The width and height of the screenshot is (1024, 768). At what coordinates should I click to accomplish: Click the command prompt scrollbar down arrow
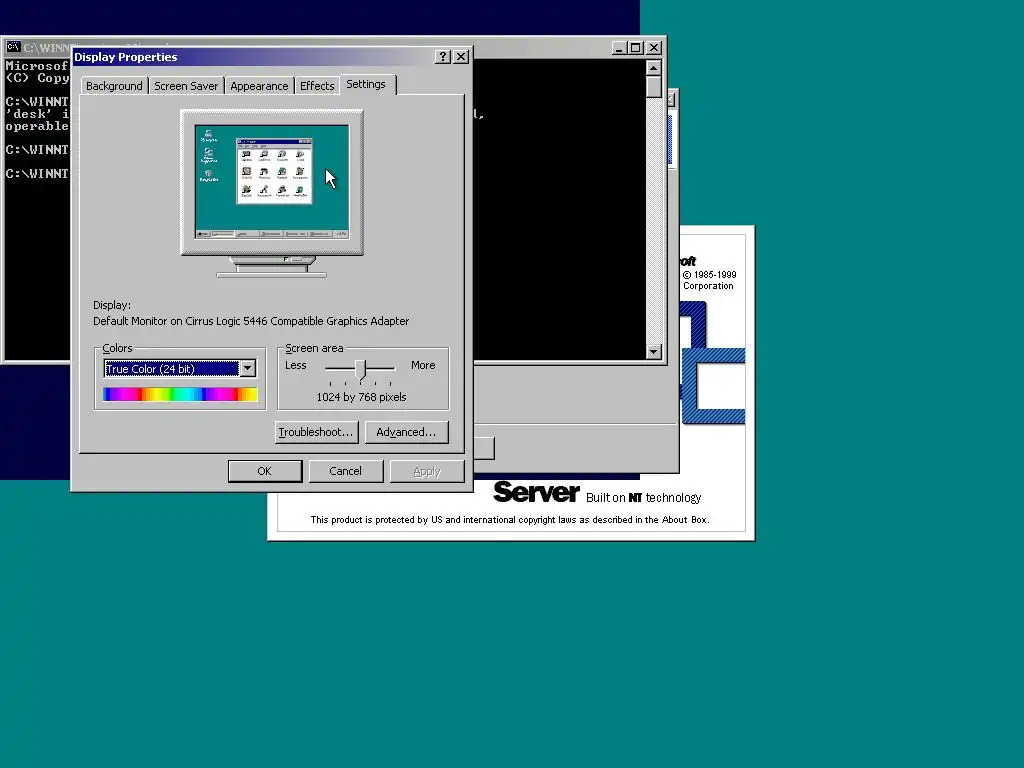pos(654,351)
